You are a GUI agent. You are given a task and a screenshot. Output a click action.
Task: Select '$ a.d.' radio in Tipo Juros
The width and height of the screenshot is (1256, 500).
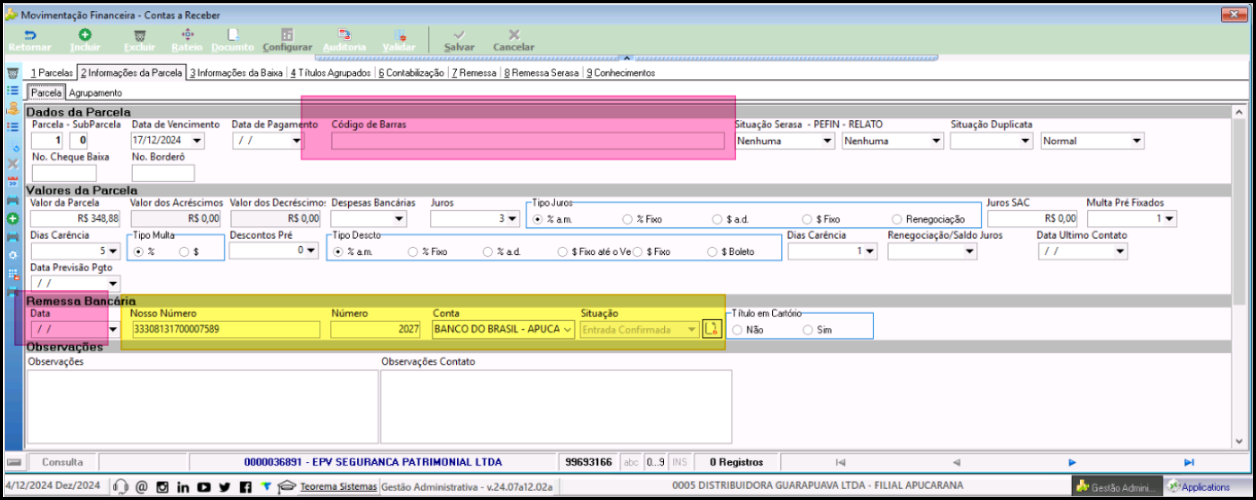[x=717, y=218]
